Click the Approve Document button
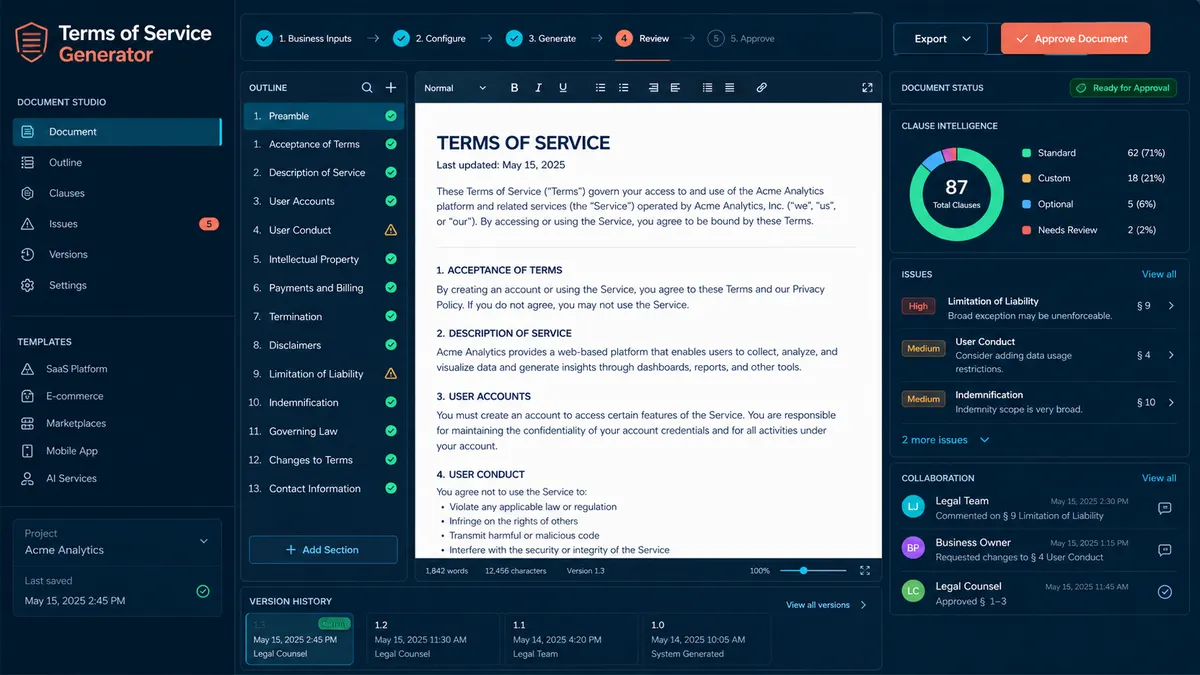The image size is (1200, 675). 1075,39
